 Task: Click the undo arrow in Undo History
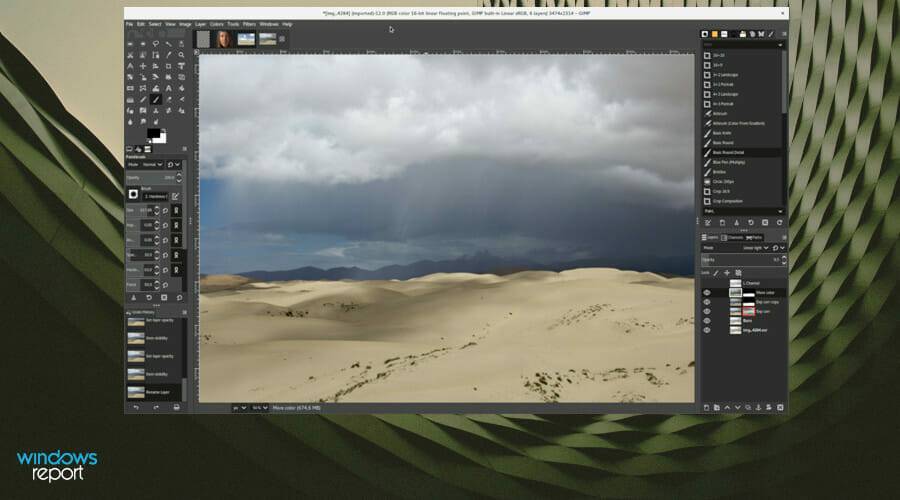pos(136,407)
